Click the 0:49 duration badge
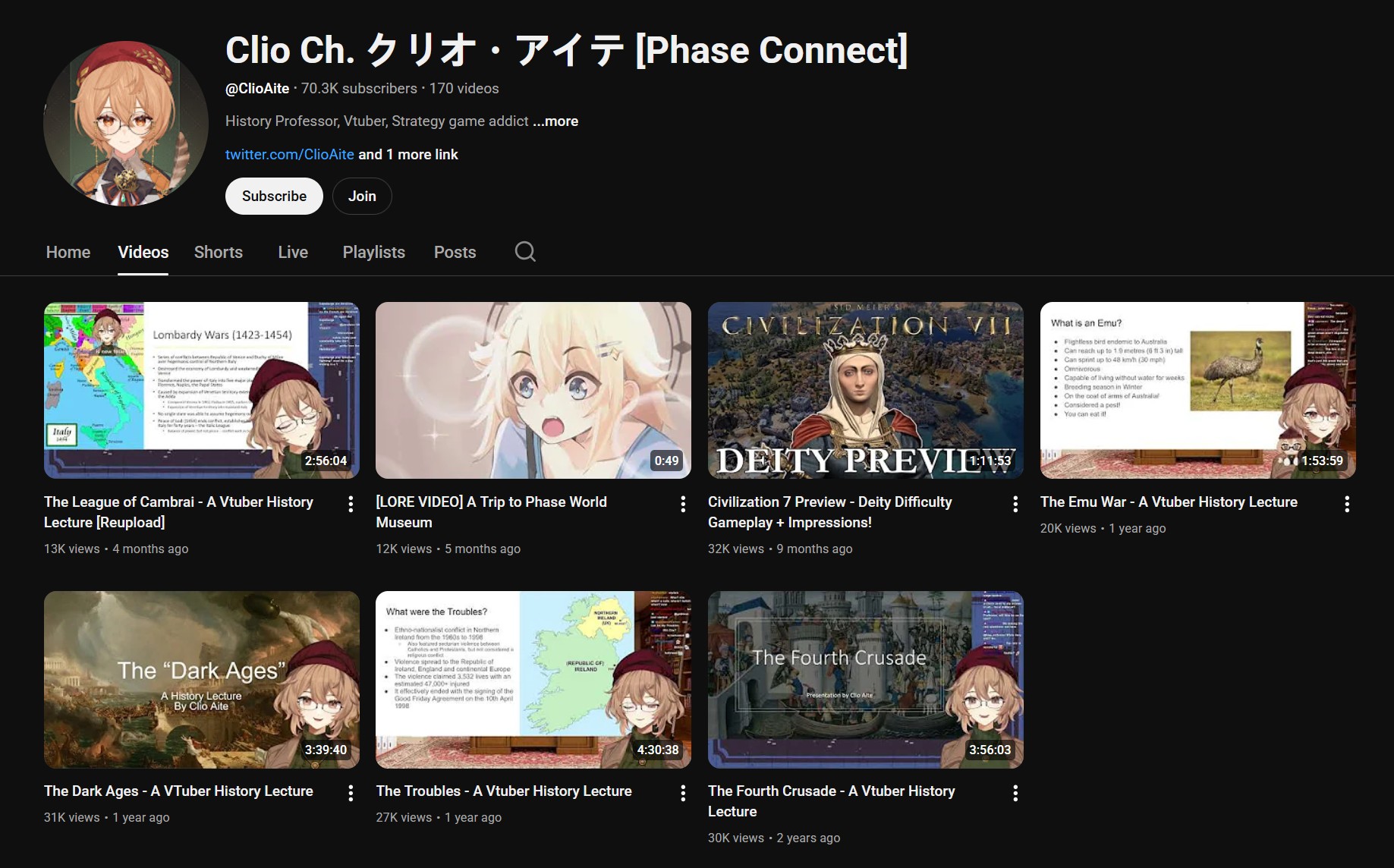The width and height of the screenshot is (1394, 868). click(x=666, y=461)
